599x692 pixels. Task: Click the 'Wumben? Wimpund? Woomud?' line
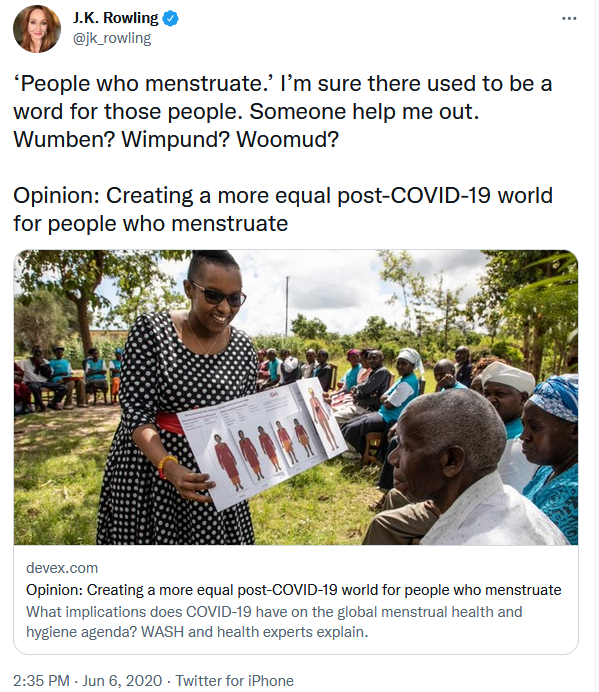coord(176,139)
